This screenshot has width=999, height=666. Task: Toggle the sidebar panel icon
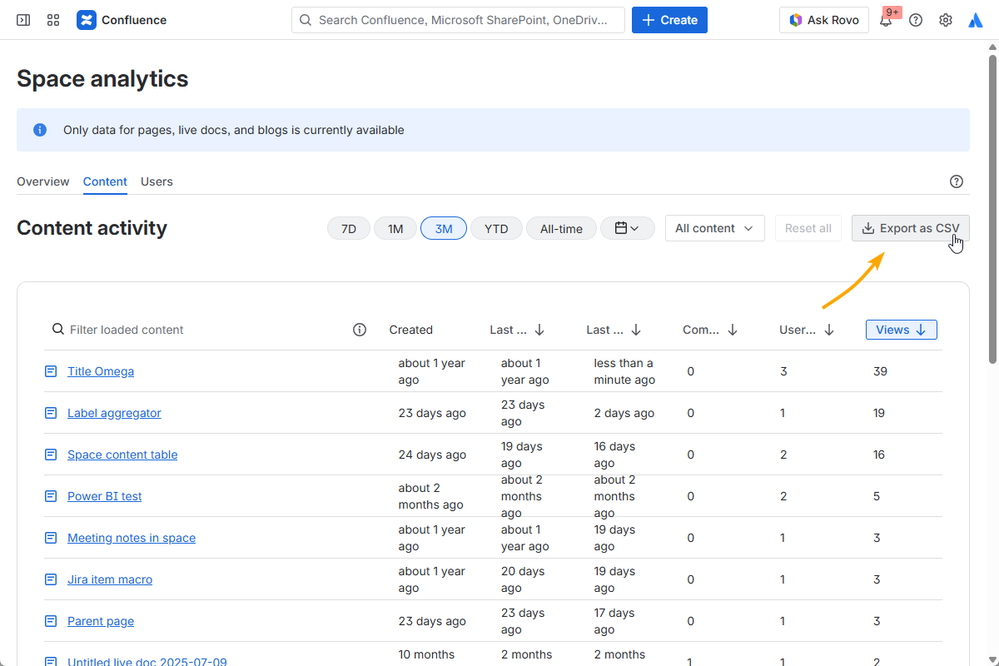pos(24,20)
